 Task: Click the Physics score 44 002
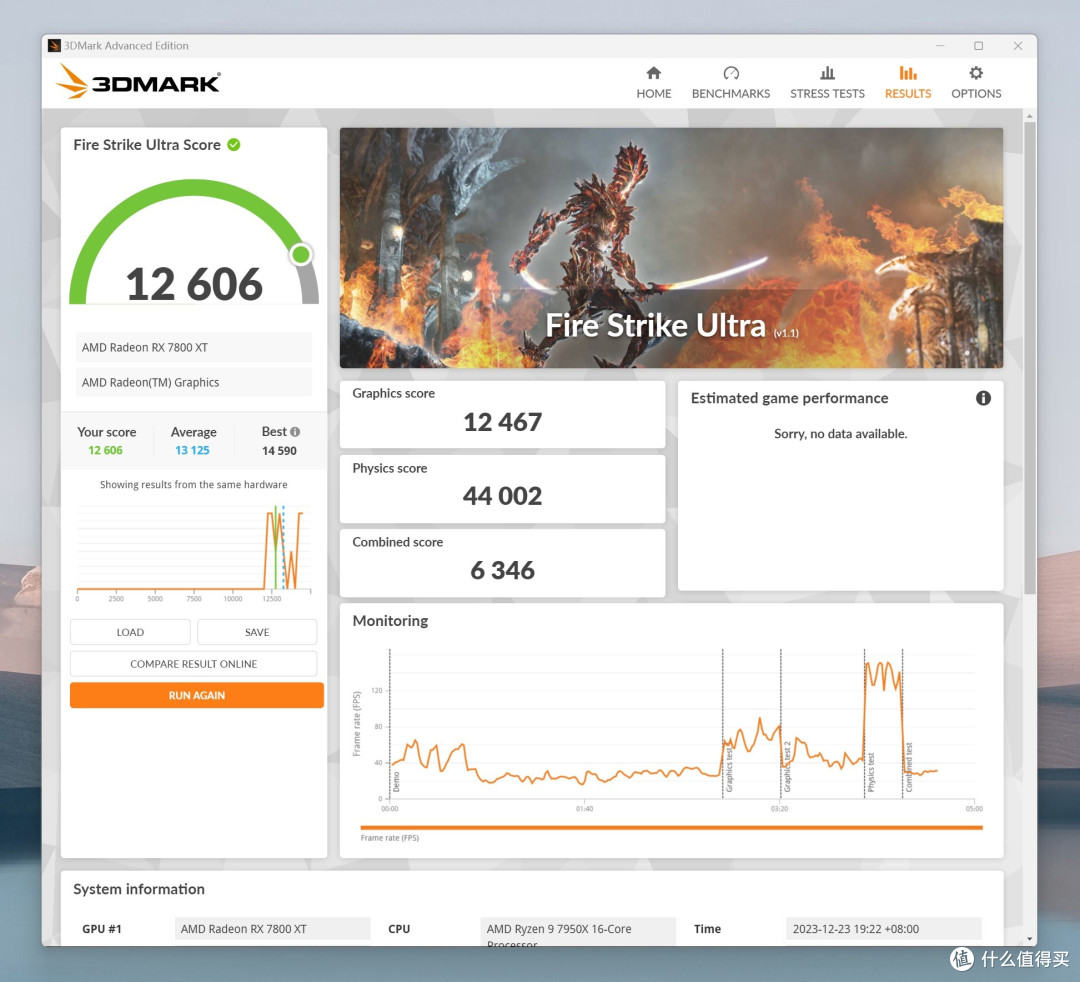click(x=502, y=496)
